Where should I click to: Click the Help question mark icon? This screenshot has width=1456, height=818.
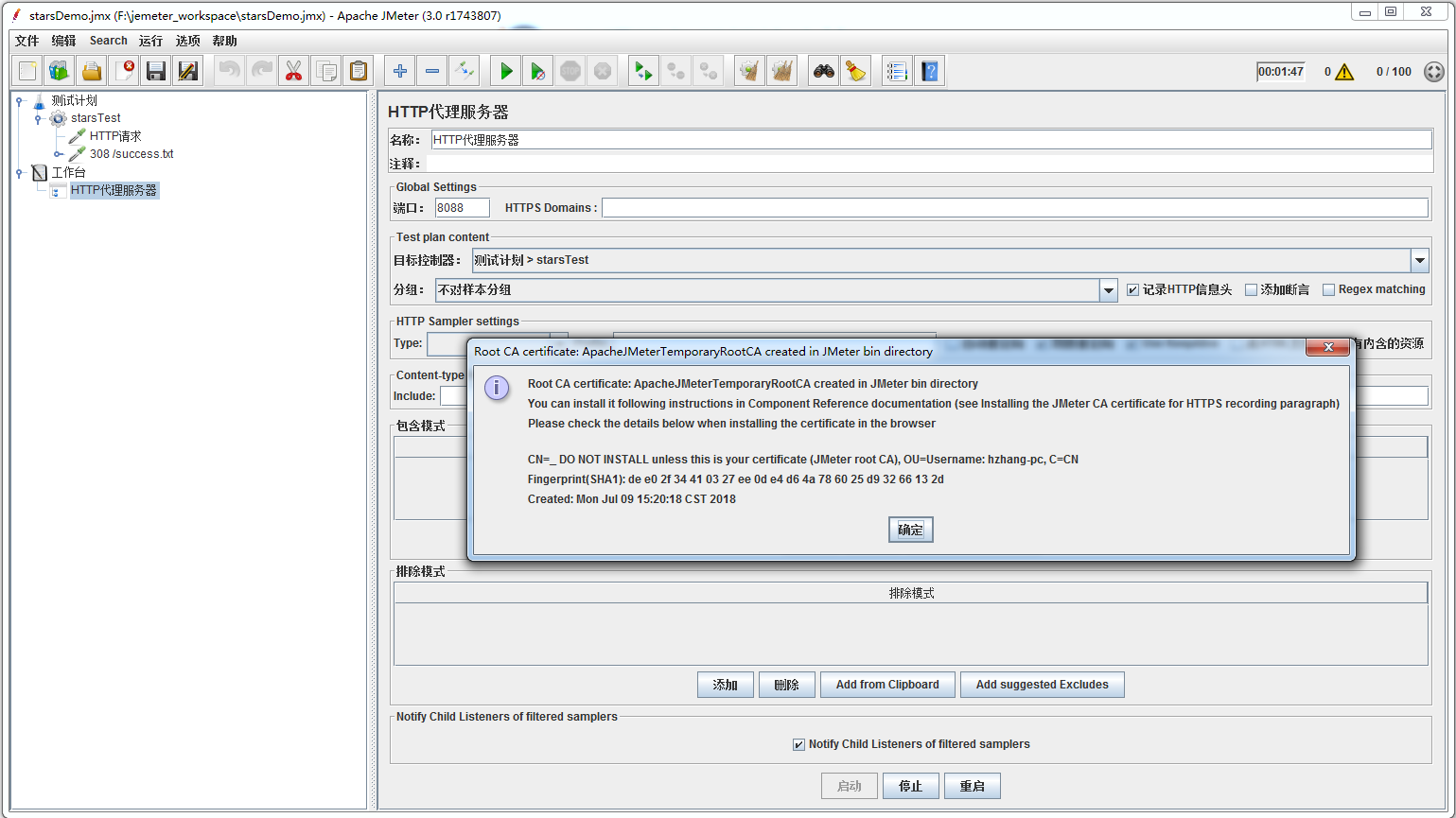(929, 71)
